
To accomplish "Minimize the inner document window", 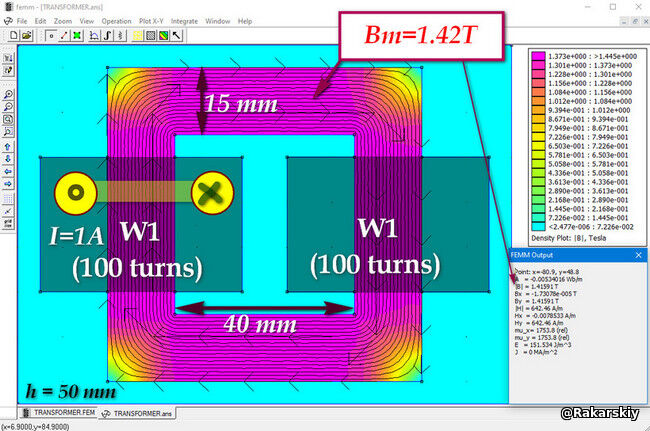I will 624,21.
